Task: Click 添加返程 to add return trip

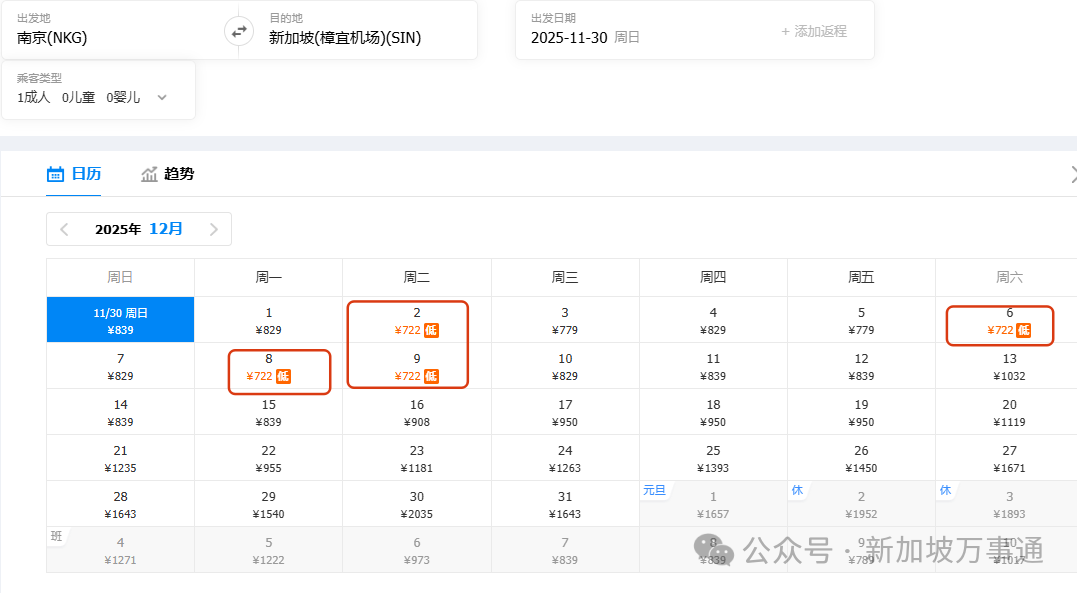Action: 814,32
